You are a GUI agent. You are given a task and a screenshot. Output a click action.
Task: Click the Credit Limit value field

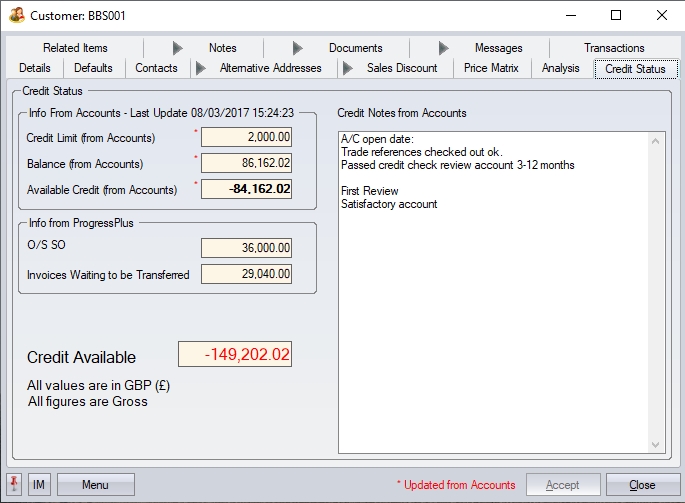point(247,137)
